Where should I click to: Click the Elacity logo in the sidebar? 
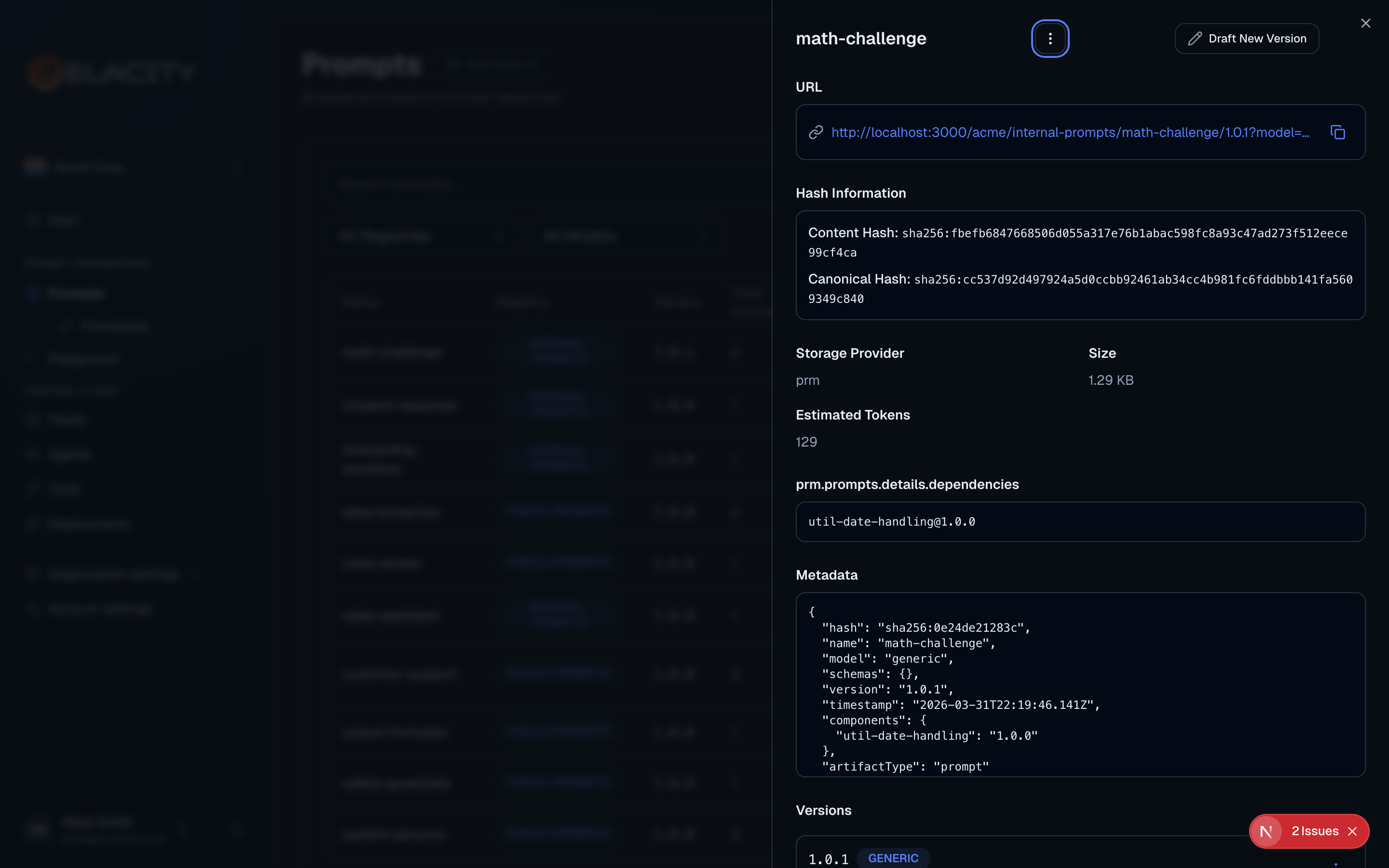click(x=112, y=72)
